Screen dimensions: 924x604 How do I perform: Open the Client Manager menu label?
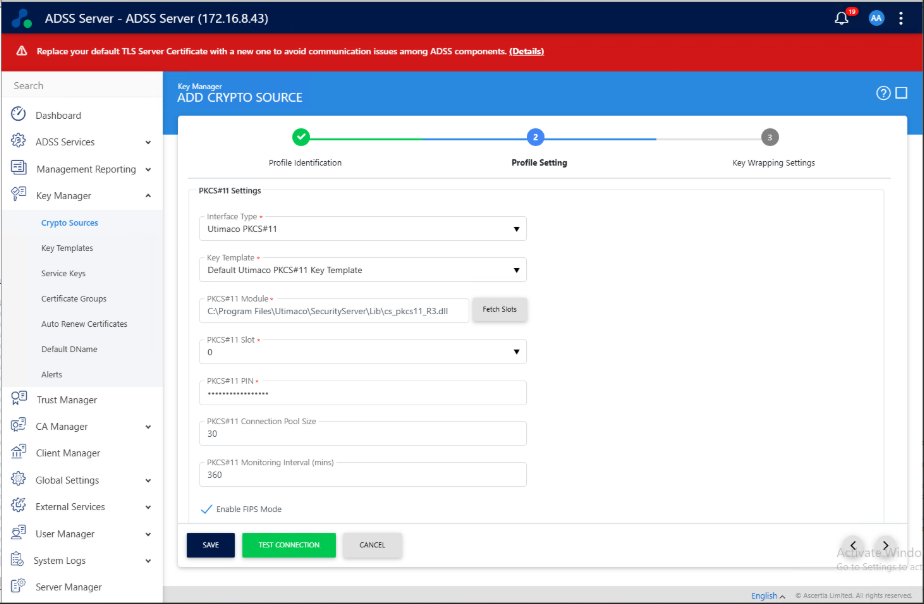(68, 453)
